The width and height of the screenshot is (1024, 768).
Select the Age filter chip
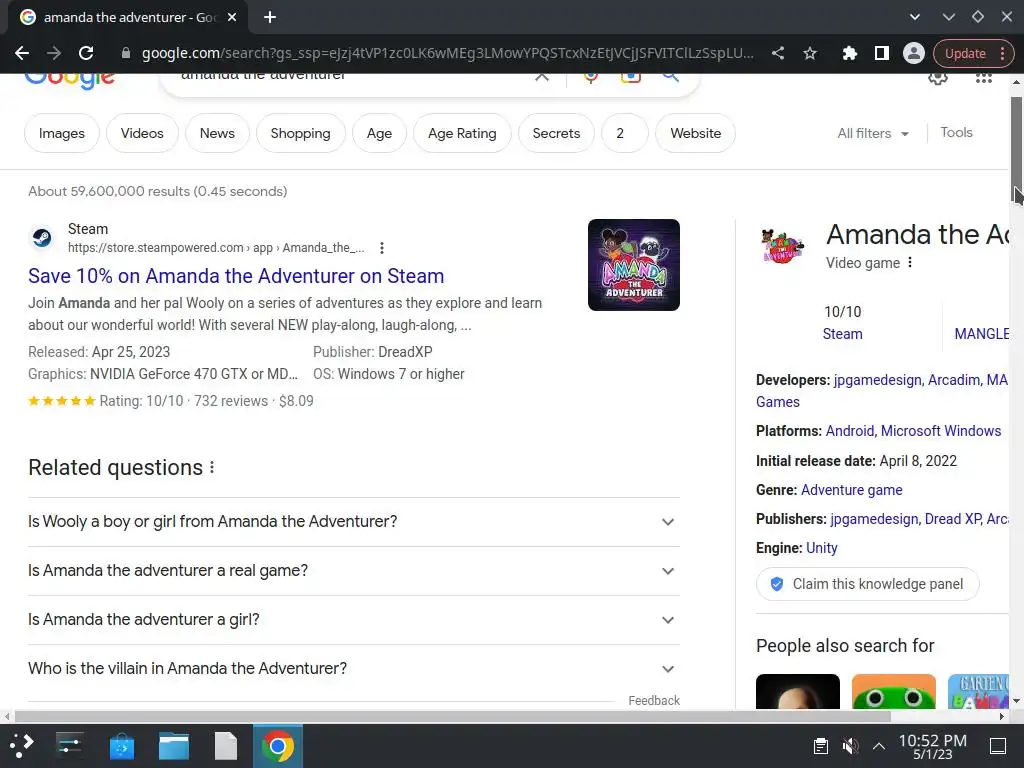379,133
